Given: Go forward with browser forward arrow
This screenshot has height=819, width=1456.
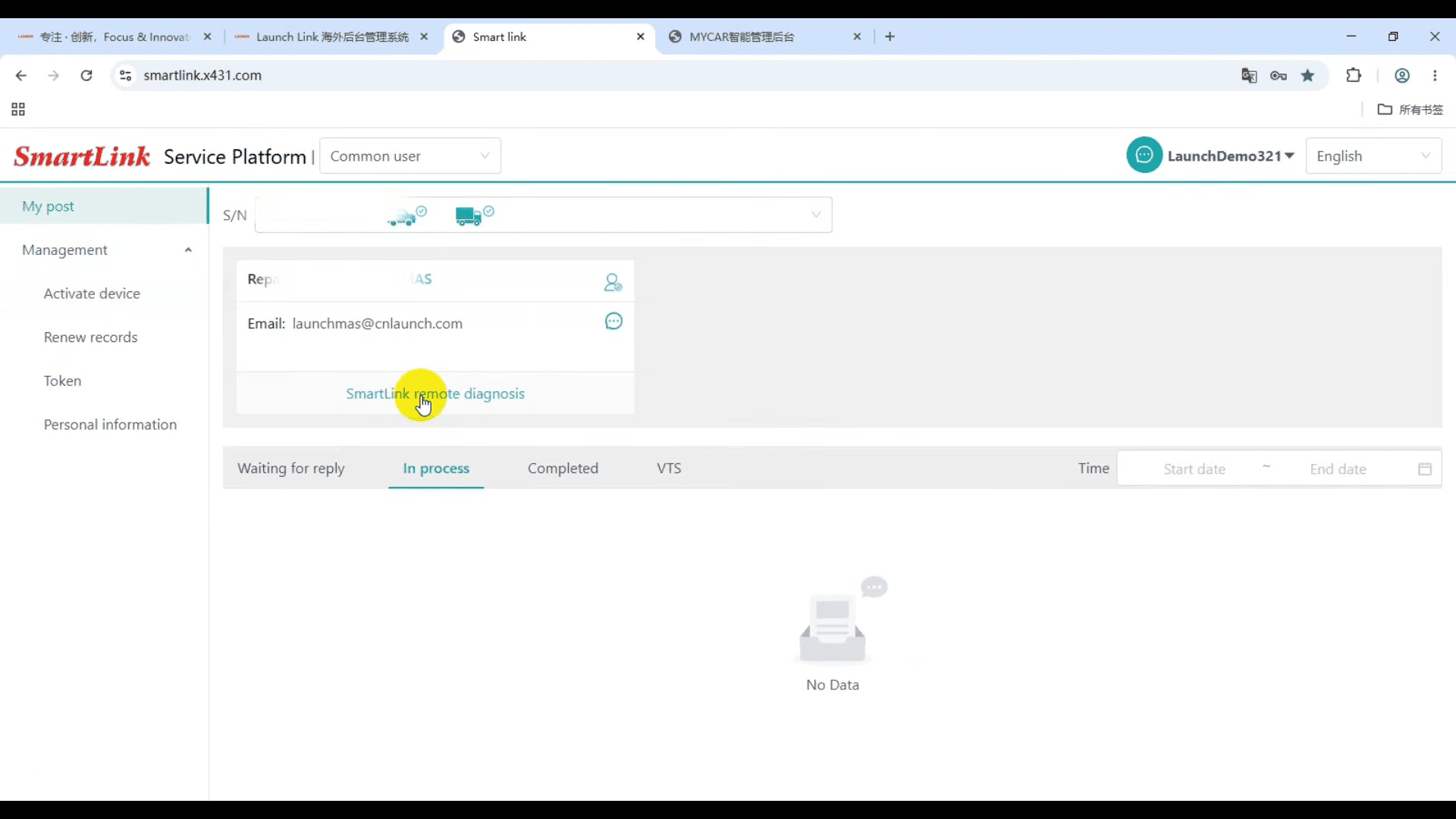Looking at the screenshot, I should click(x=53, y=75).
